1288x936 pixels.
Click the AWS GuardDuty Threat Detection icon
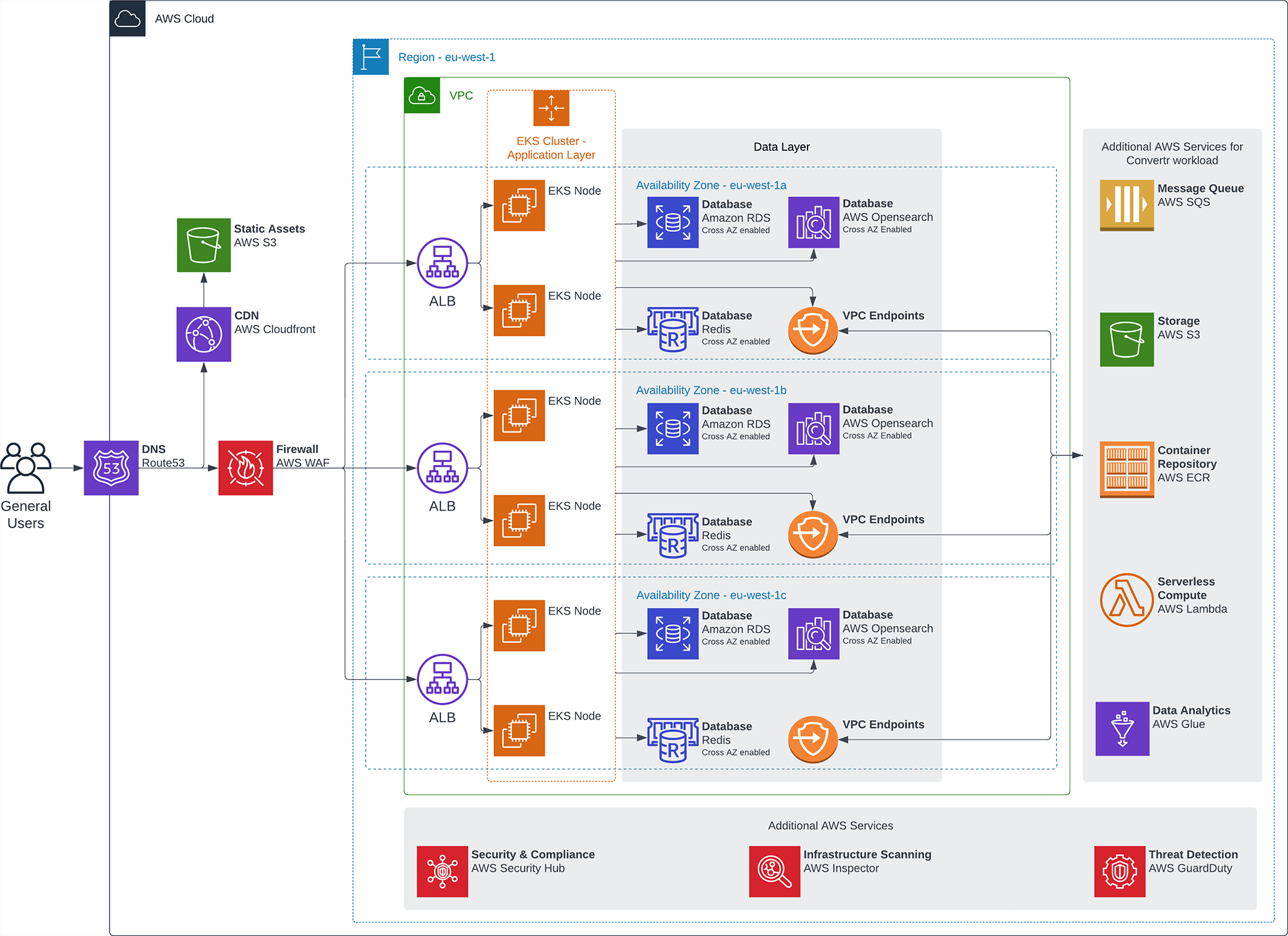pyautogui.click(x=1120, y=872)
